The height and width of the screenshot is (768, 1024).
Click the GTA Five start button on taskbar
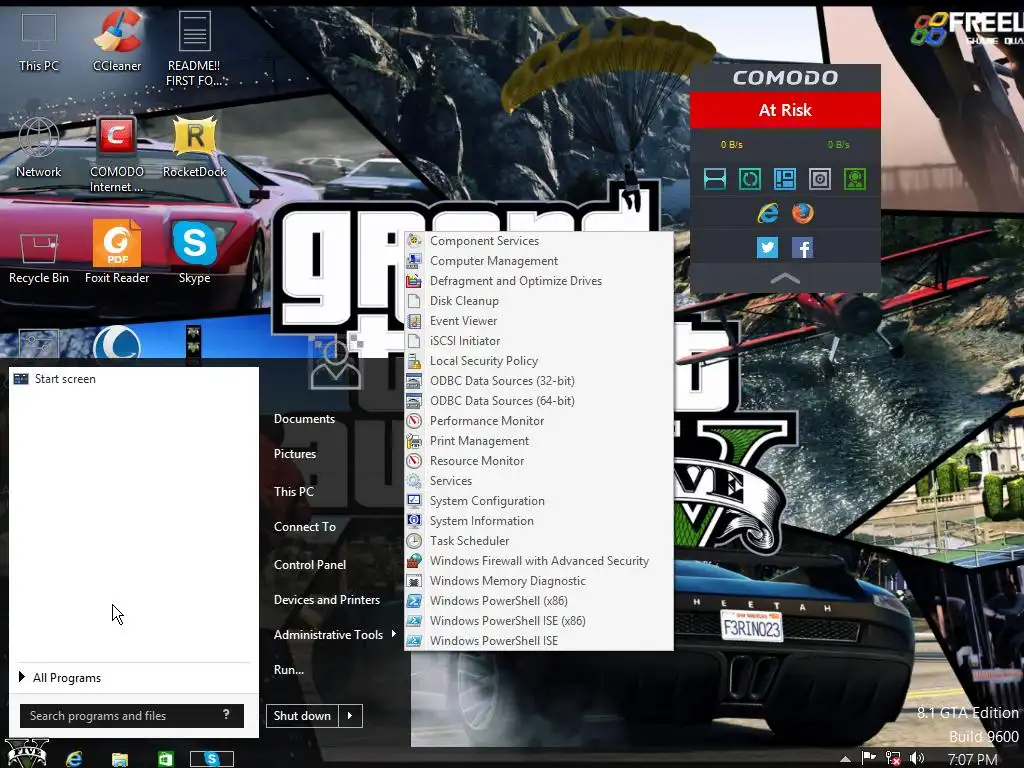(27, 754)
